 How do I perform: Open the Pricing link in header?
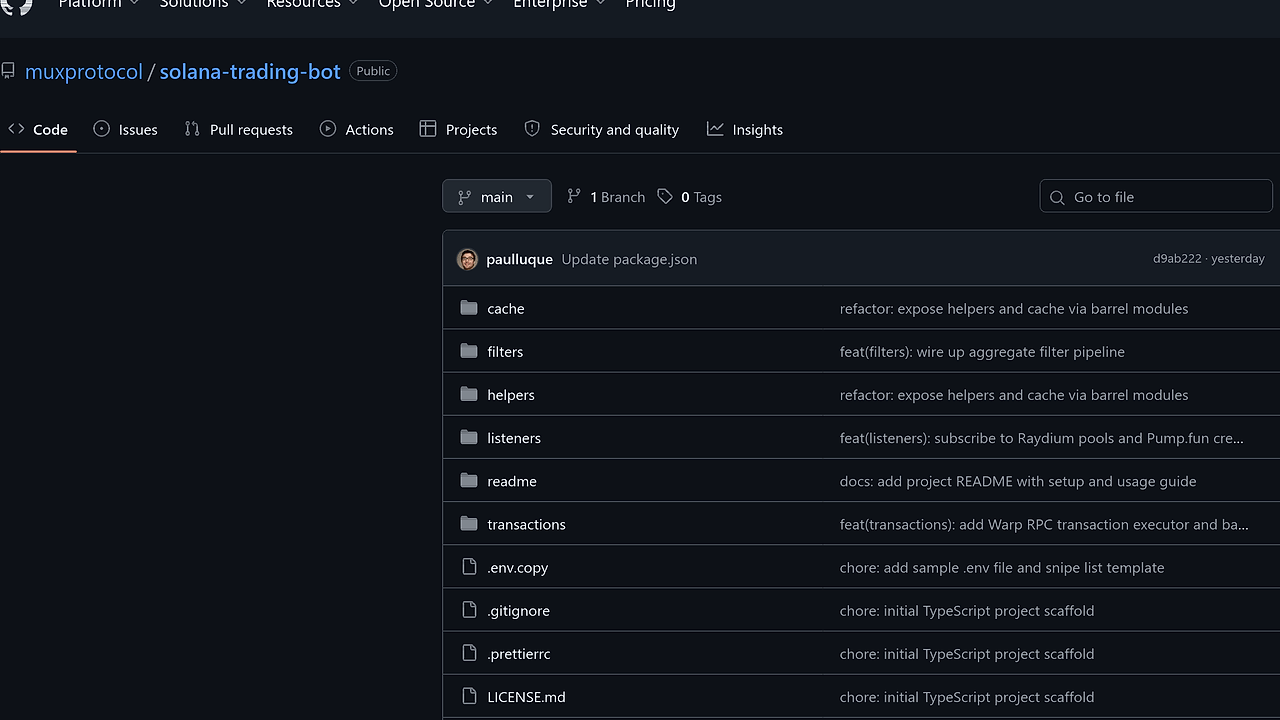(x=650, y=3)
